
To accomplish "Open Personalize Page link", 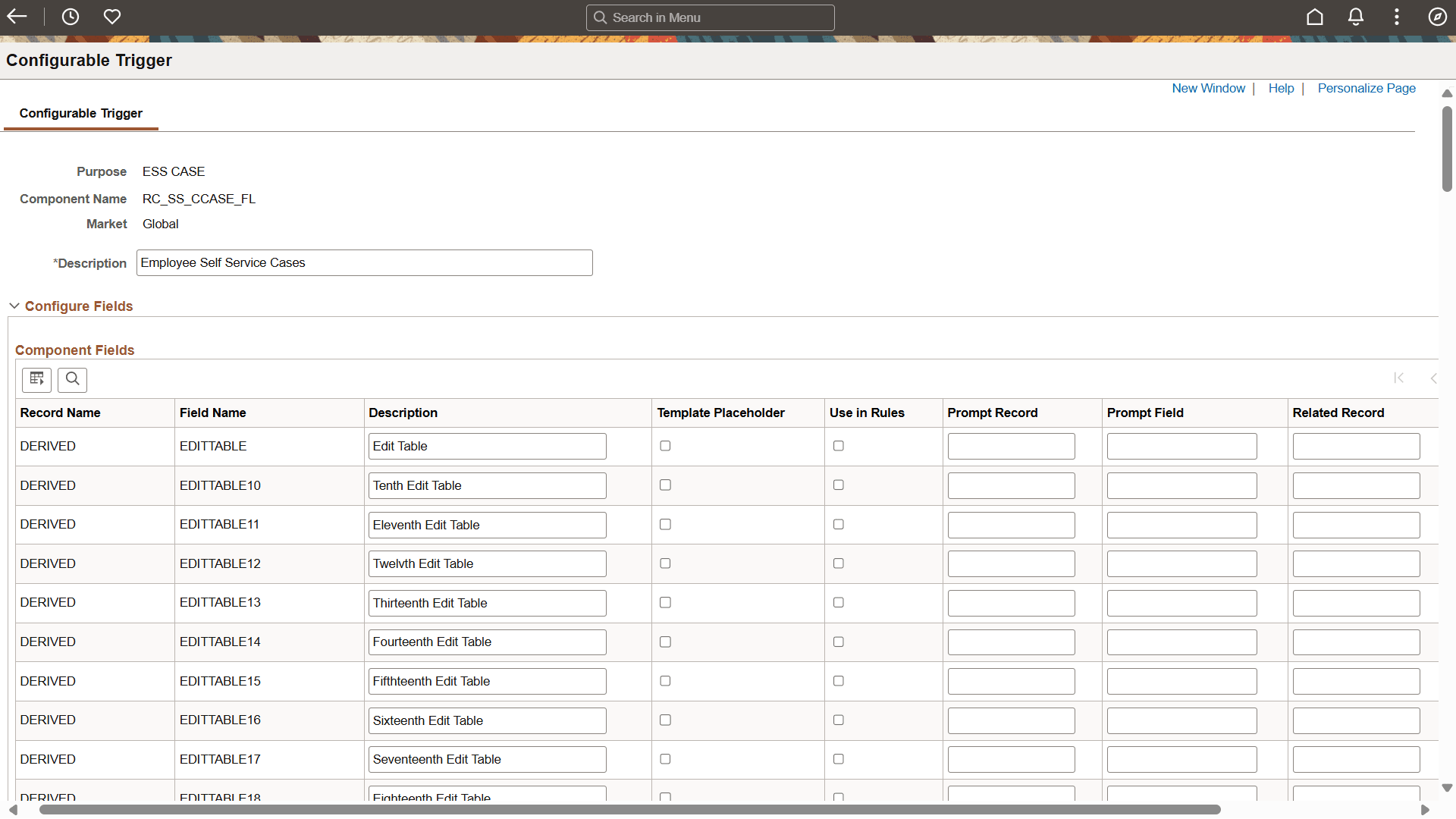I will click(1367, 88).
